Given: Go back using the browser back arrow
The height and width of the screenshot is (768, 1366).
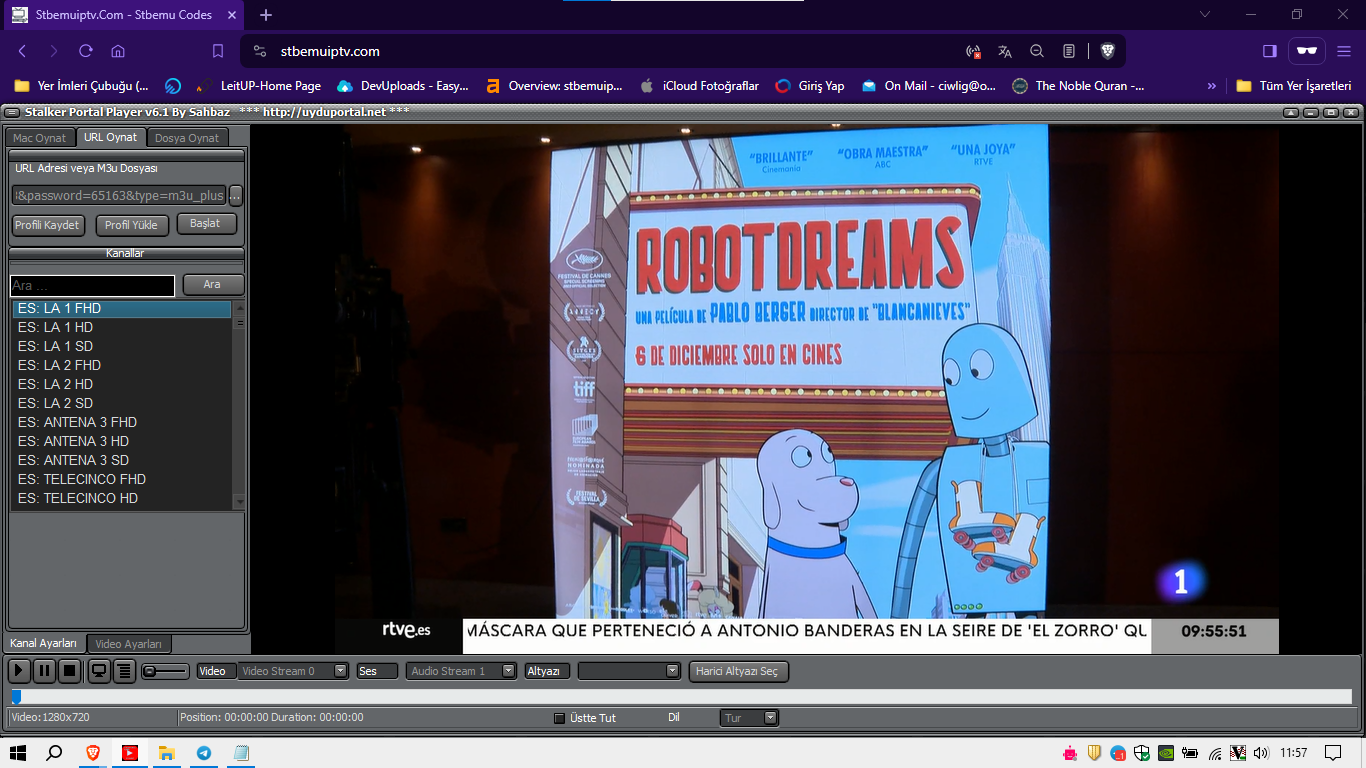Looking at the screenshot, I should tap(22, 51).
